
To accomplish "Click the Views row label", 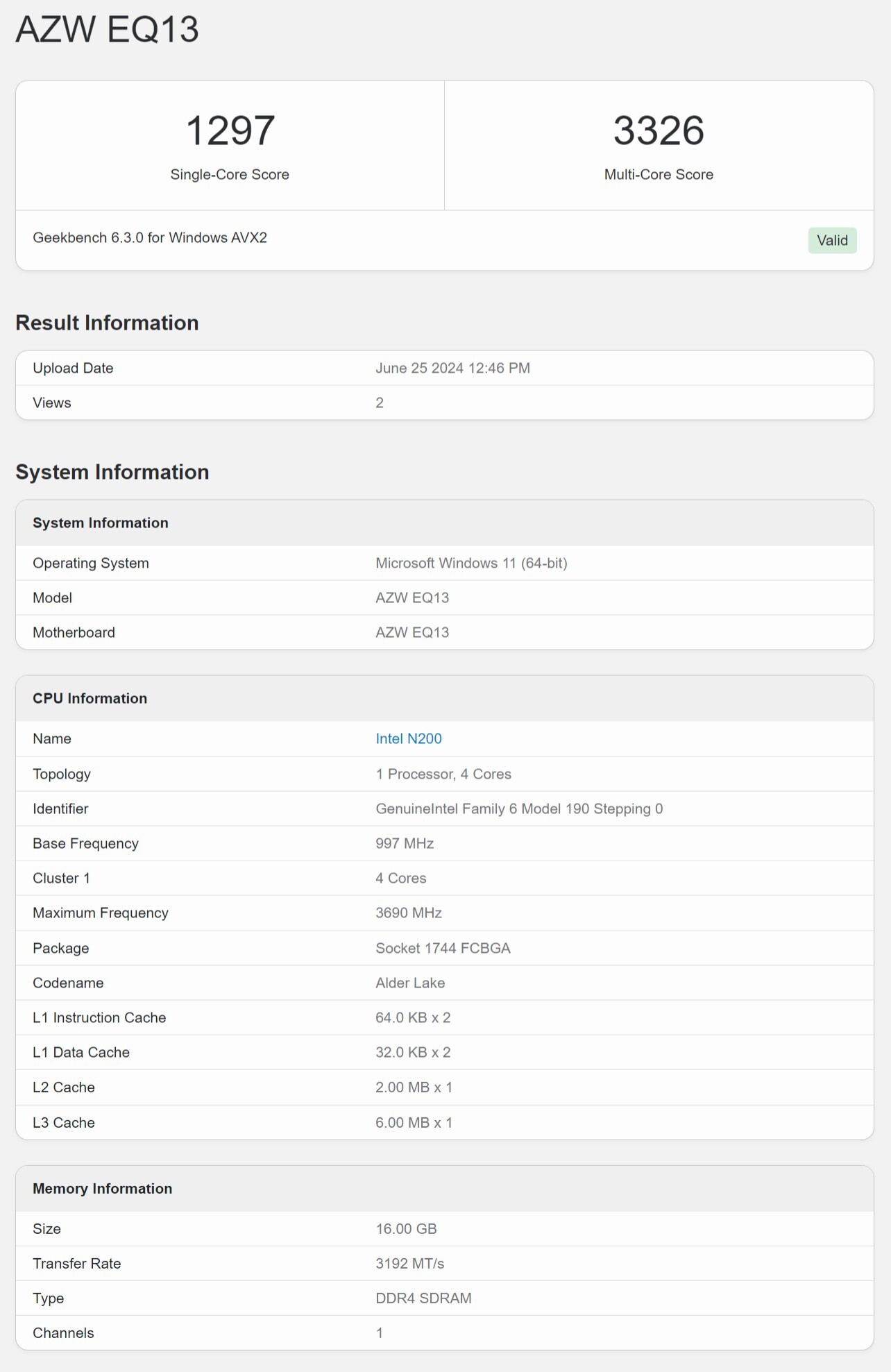I will pos(52,403).
